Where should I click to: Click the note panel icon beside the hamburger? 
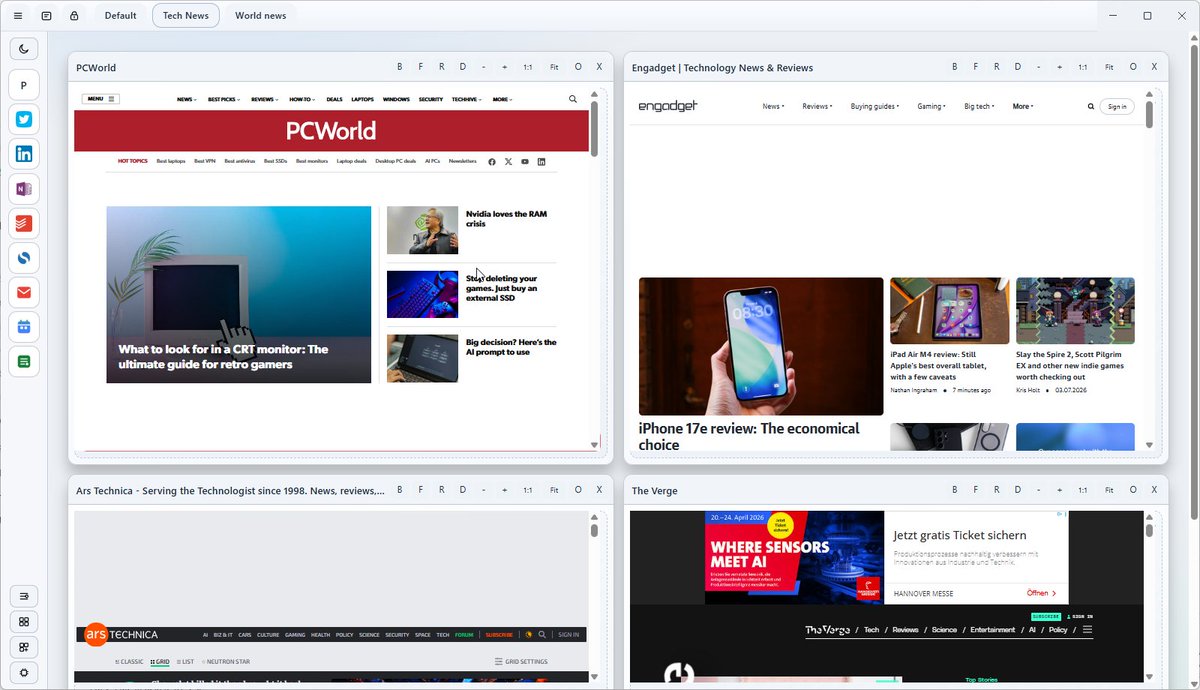pos(46,16)
